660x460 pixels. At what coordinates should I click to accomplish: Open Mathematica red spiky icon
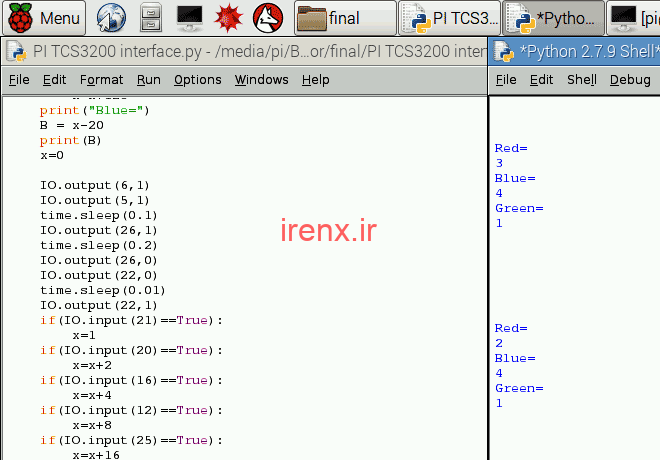[x=228, y=17]
